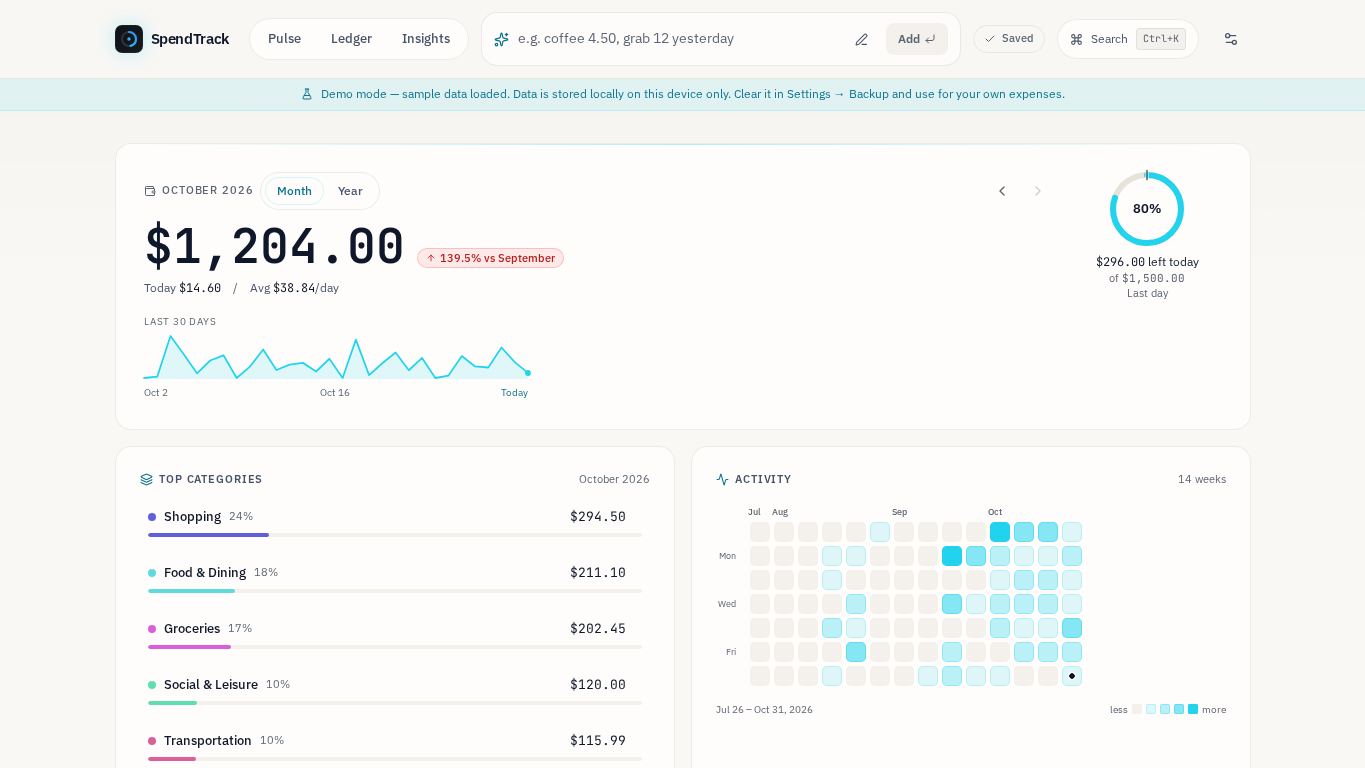Click the Add button
Screen dimensions: 1365x768
(917, 39)
